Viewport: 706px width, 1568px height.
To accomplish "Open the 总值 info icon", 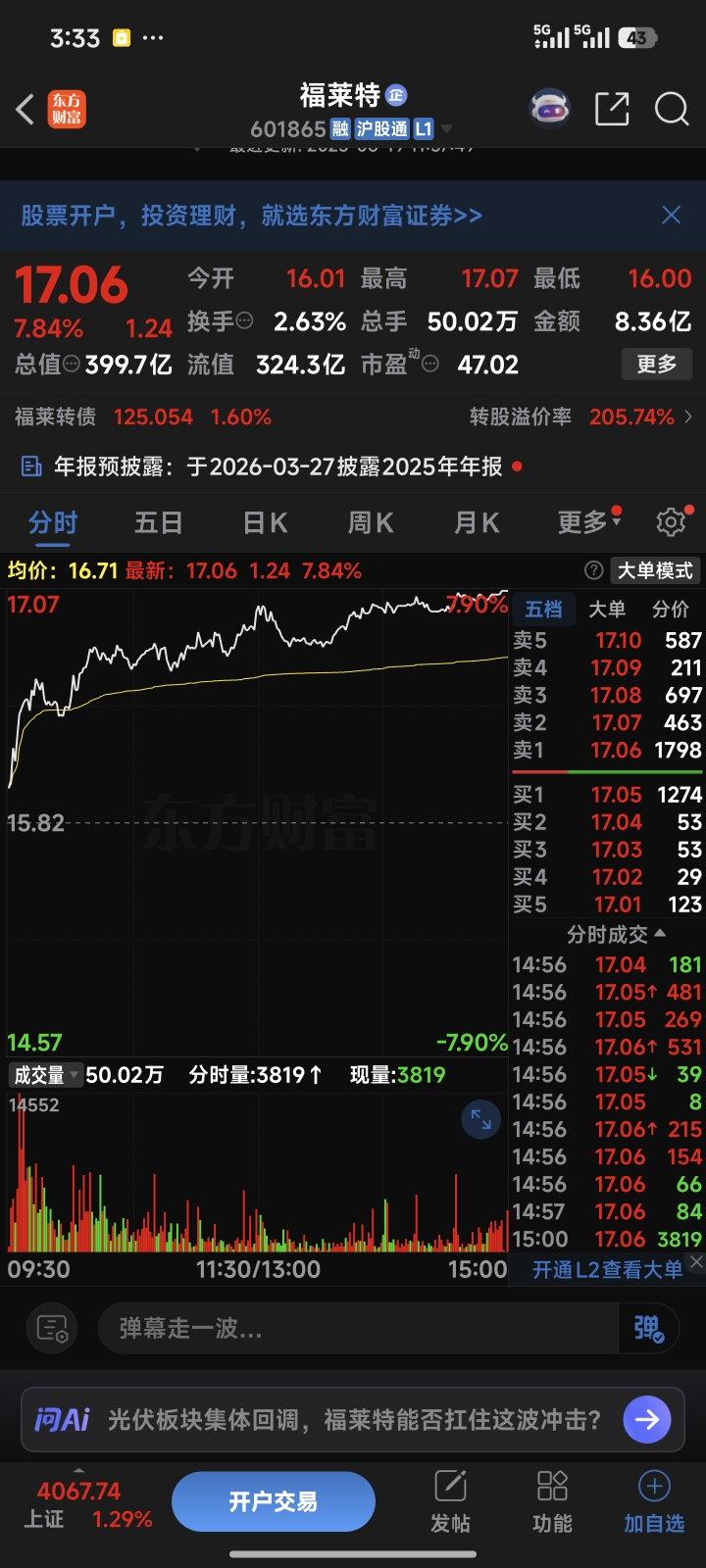I will click(x=72, y=365).
